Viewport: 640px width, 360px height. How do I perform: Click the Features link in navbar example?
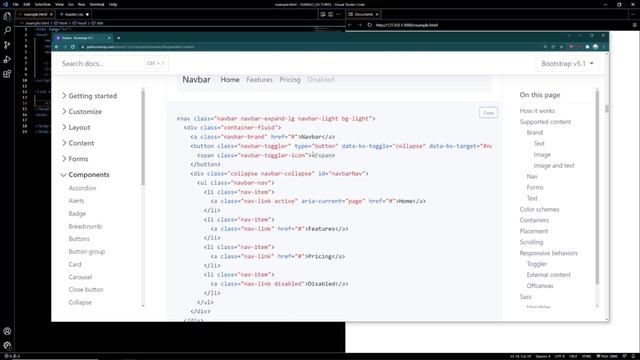point(259,80)
